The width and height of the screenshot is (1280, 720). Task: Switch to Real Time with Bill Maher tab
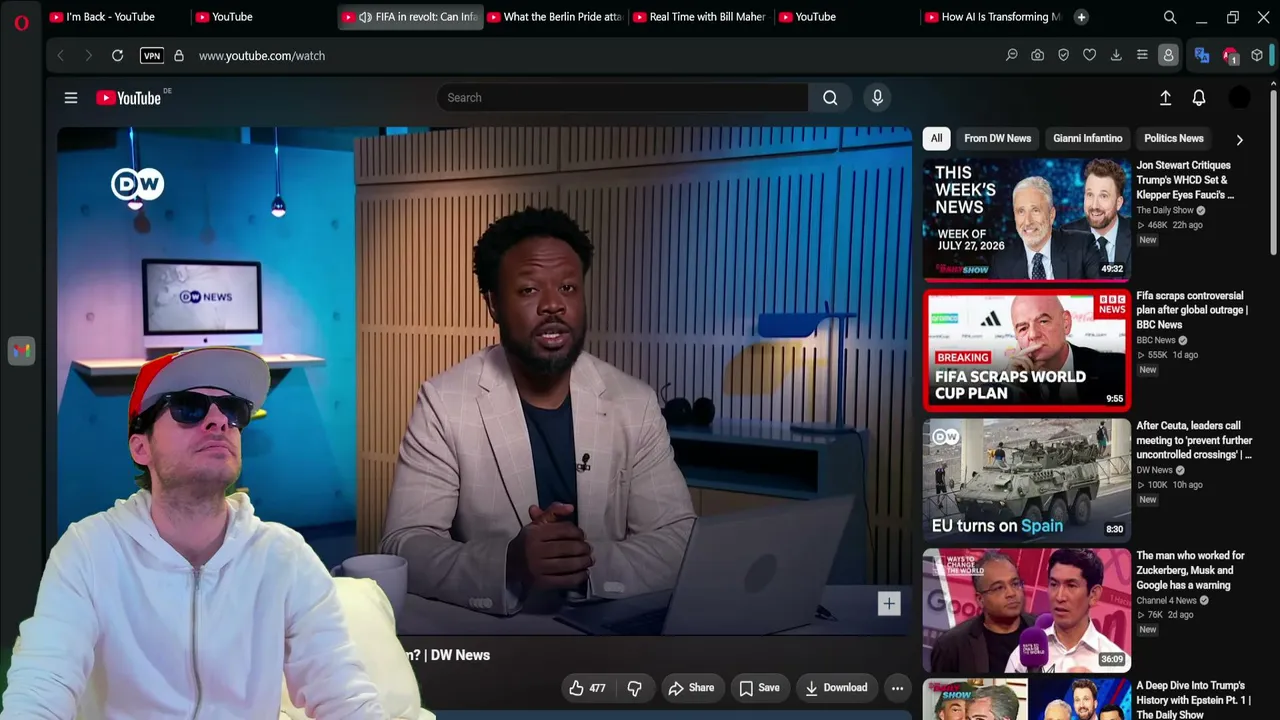coord(702,17)
